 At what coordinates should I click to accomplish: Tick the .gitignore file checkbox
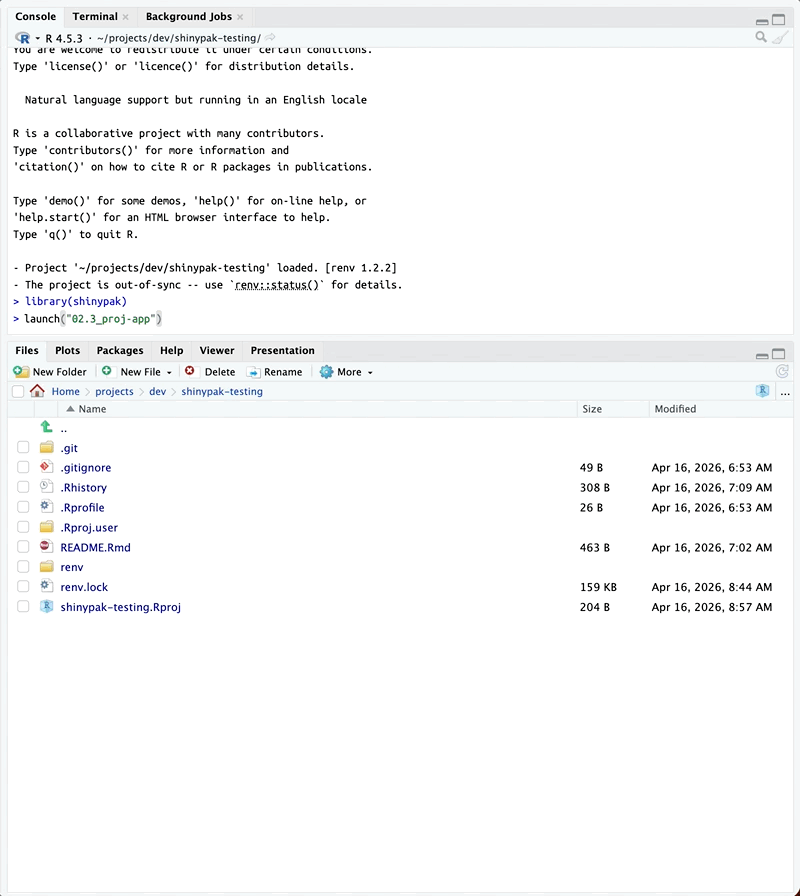pyautogui.click(x=23, y=467)
